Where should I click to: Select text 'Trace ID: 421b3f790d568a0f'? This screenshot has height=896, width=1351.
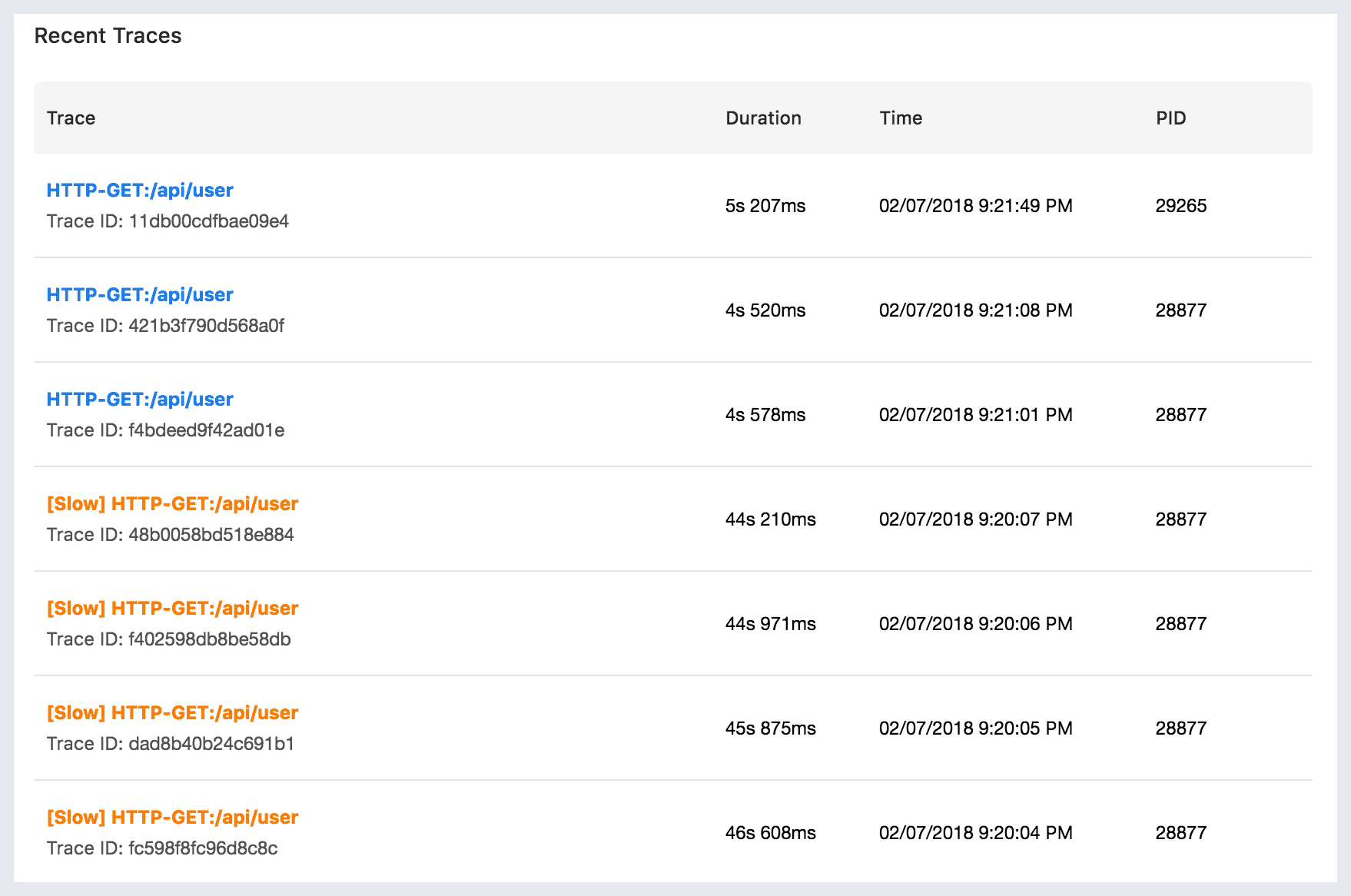165,326
